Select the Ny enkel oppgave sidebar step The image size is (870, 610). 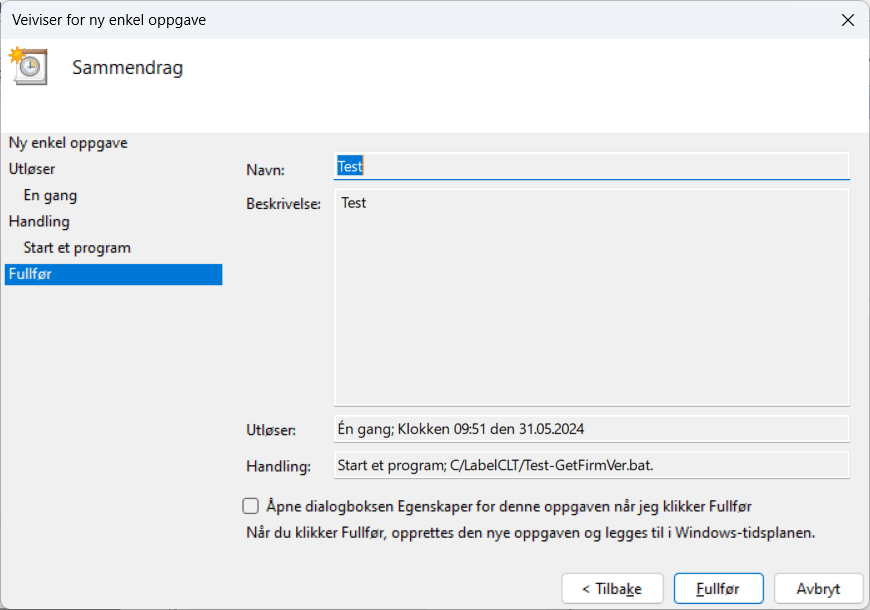click(x=68, y=143)
